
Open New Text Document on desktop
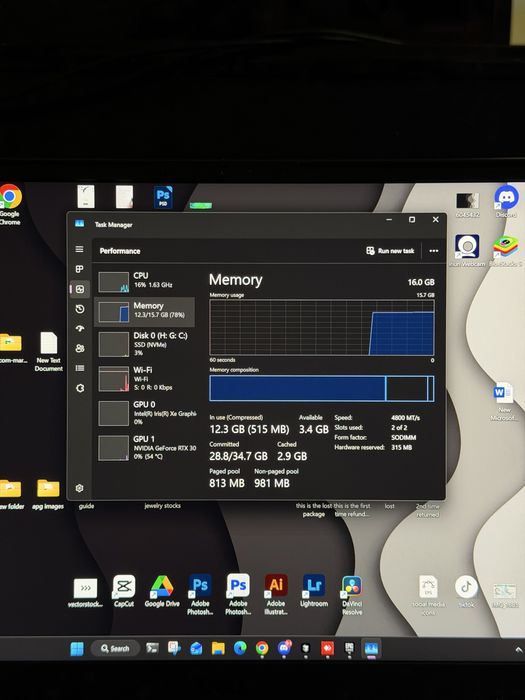tap(49, 351)
